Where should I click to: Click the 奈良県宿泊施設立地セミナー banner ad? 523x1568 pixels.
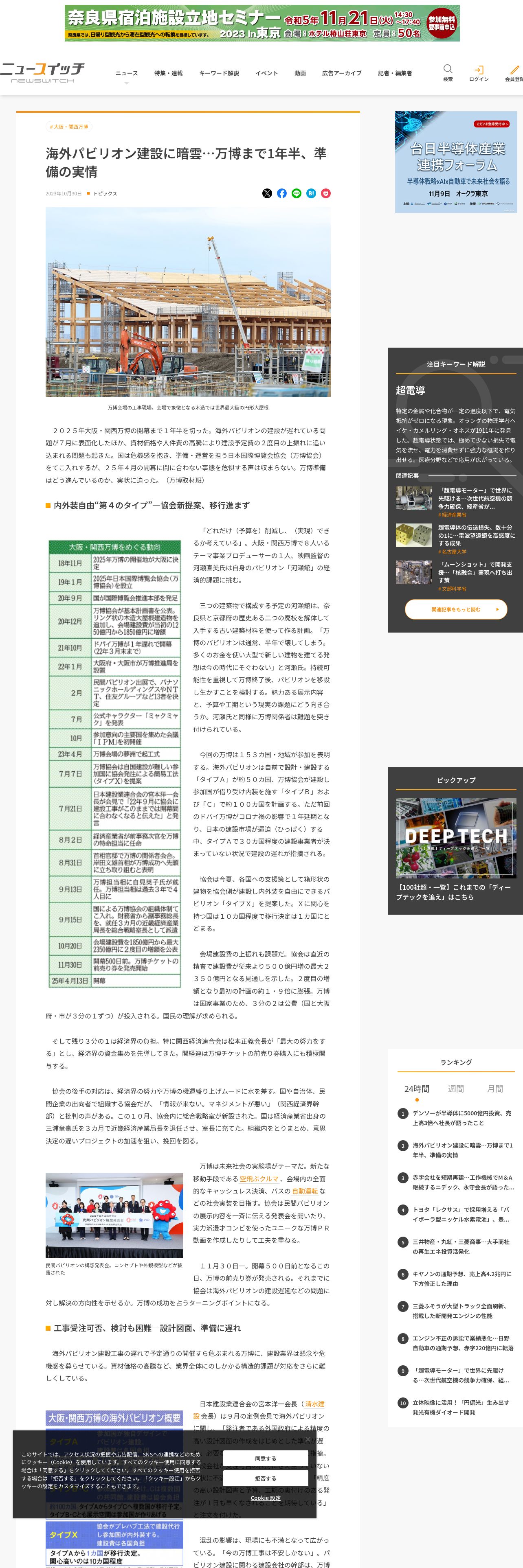tap(262, 23)
